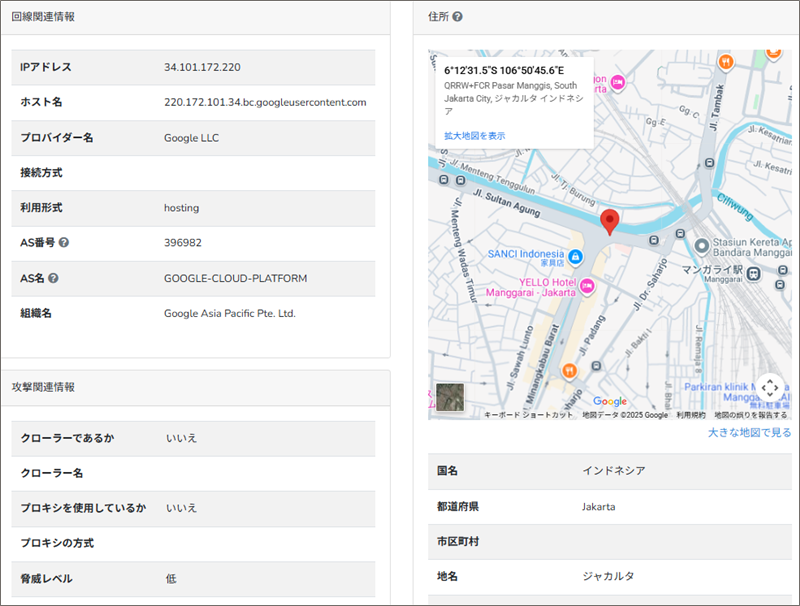Click the Stasiun Kereta Api Bandara marker

click(703, 245)
